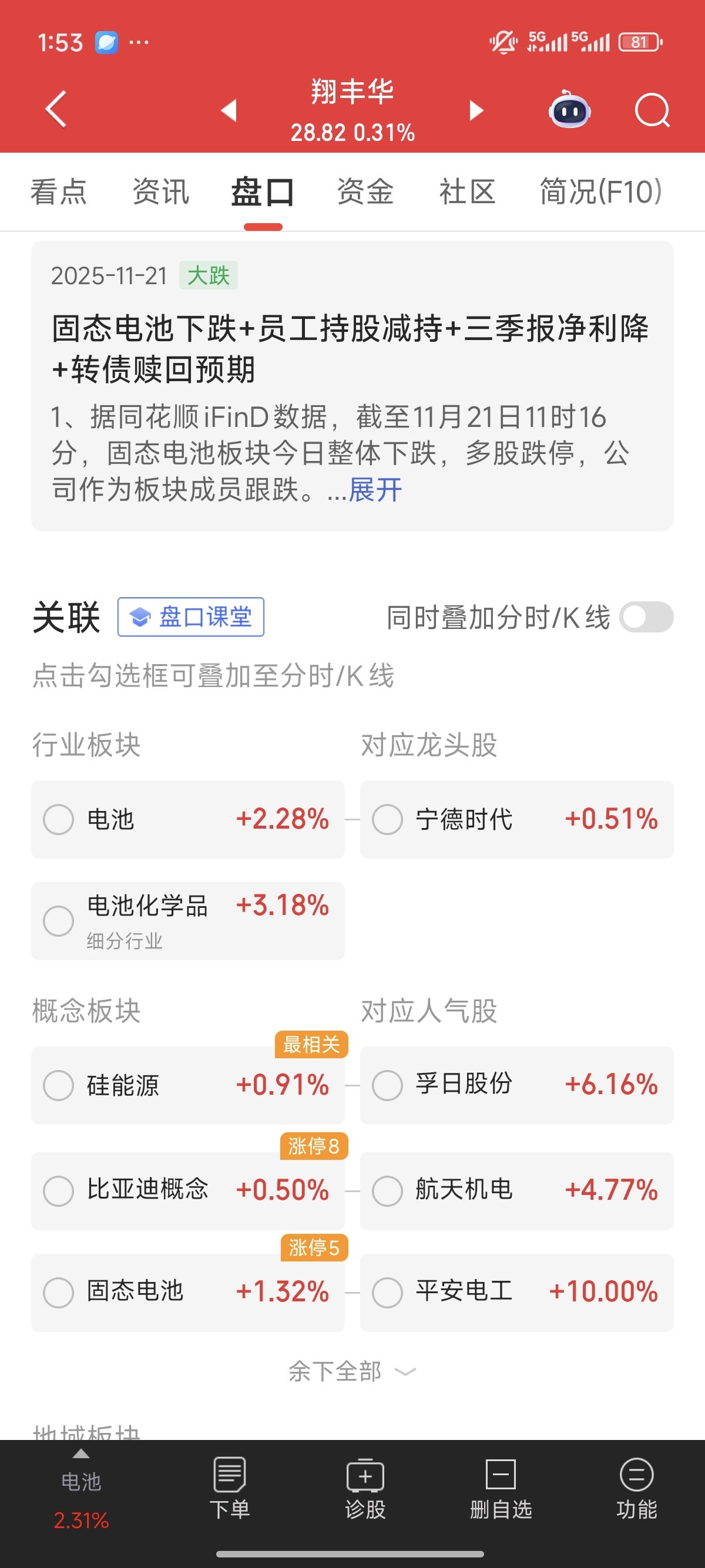Go to previous stock with left triangle
Viewport: 705px width, 1568px height.
229,110
